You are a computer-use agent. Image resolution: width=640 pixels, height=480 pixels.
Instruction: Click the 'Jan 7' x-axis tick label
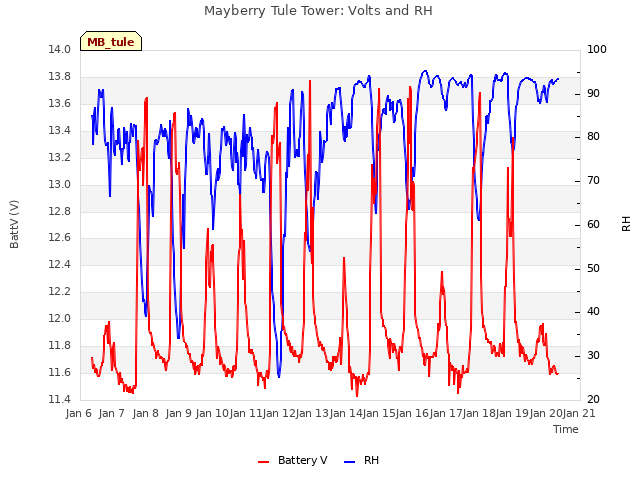click(x=111, y=413)
